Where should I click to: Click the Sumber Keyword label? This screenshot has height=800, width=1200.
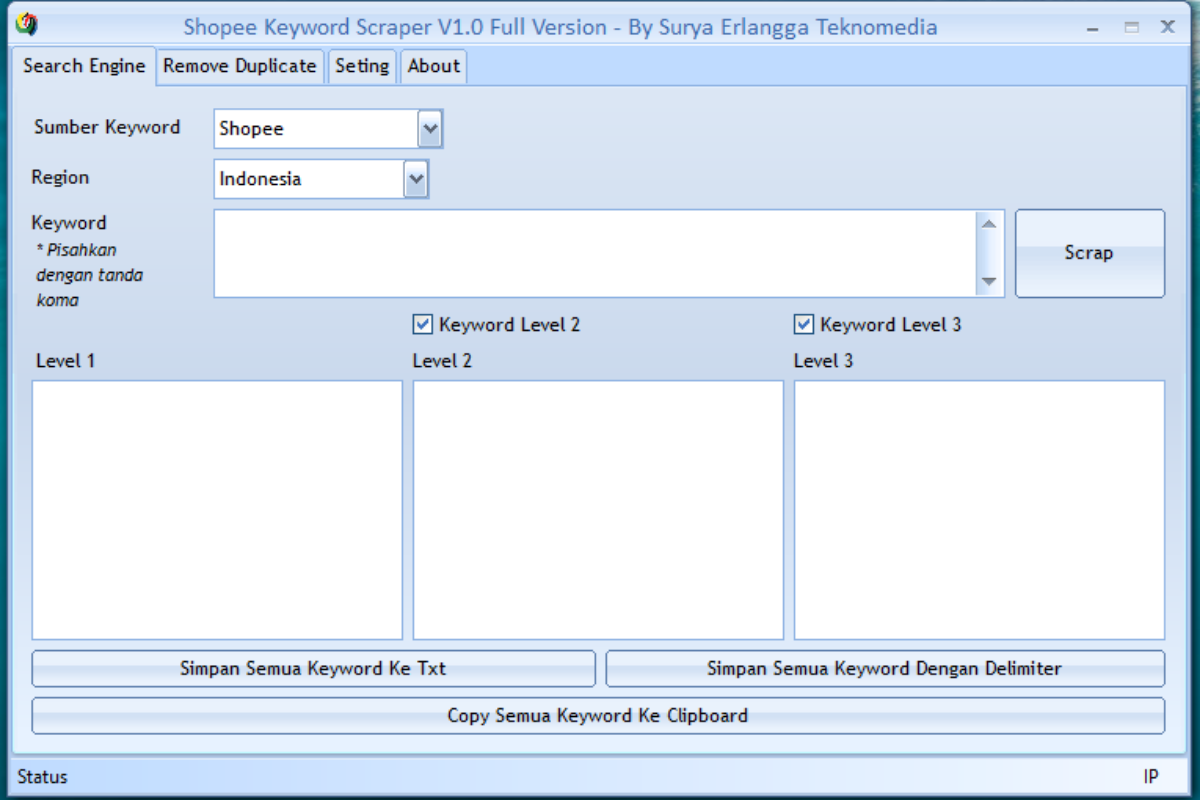click(x=107, y=127)
